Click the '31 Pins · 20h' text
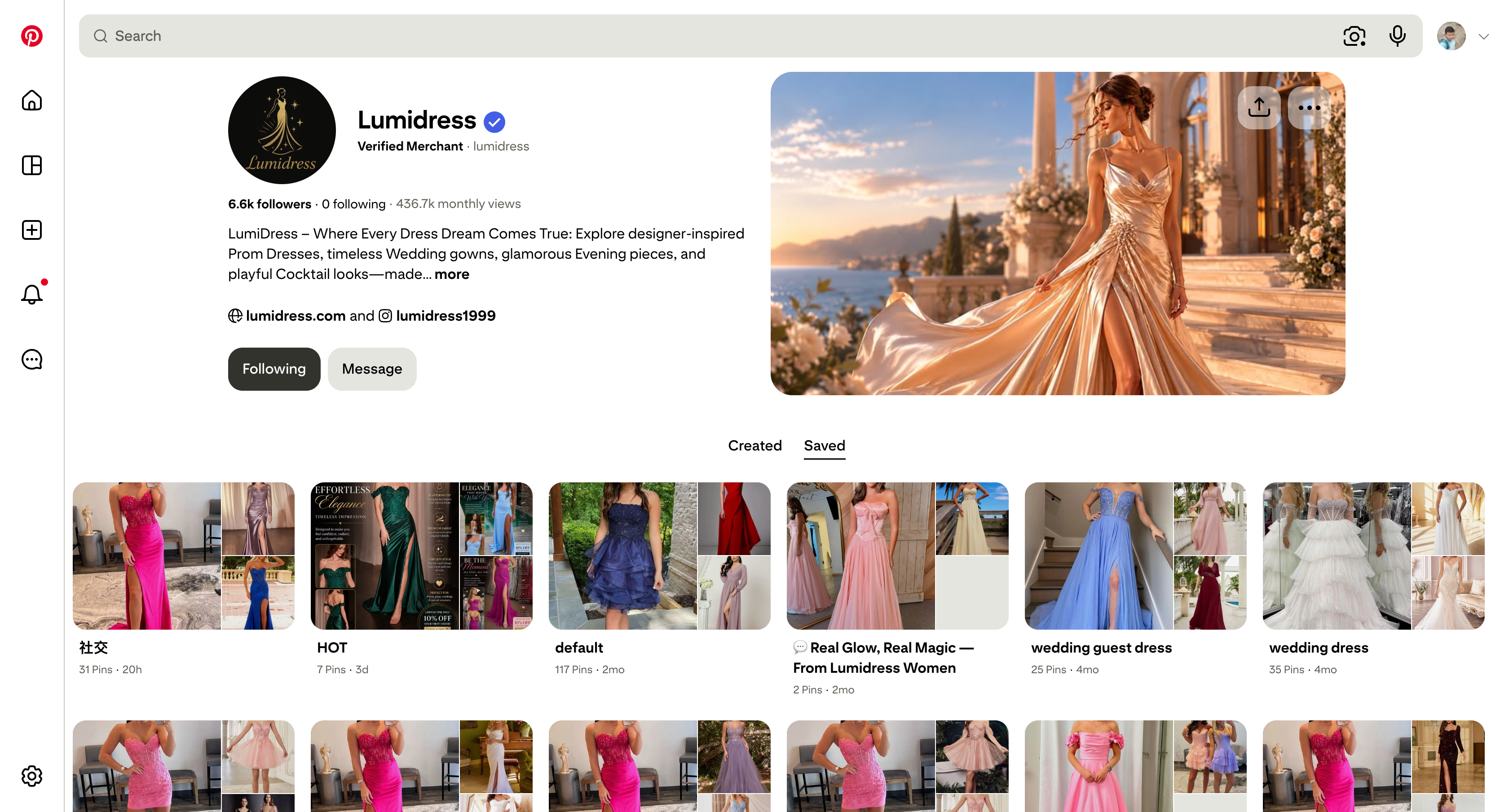This screenshot has width=1509, height=812. pyautogui.click(x=110, y=670)
